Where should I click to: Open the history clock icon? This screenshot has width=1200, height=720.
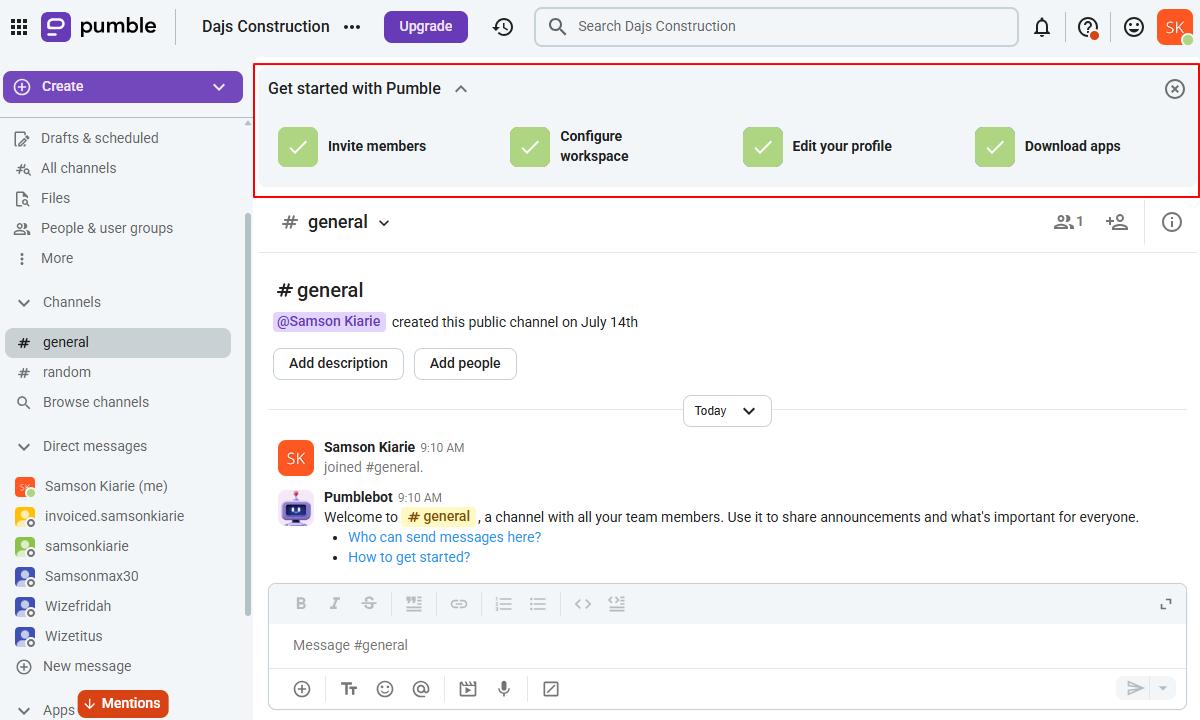click(x=503, y=27)
